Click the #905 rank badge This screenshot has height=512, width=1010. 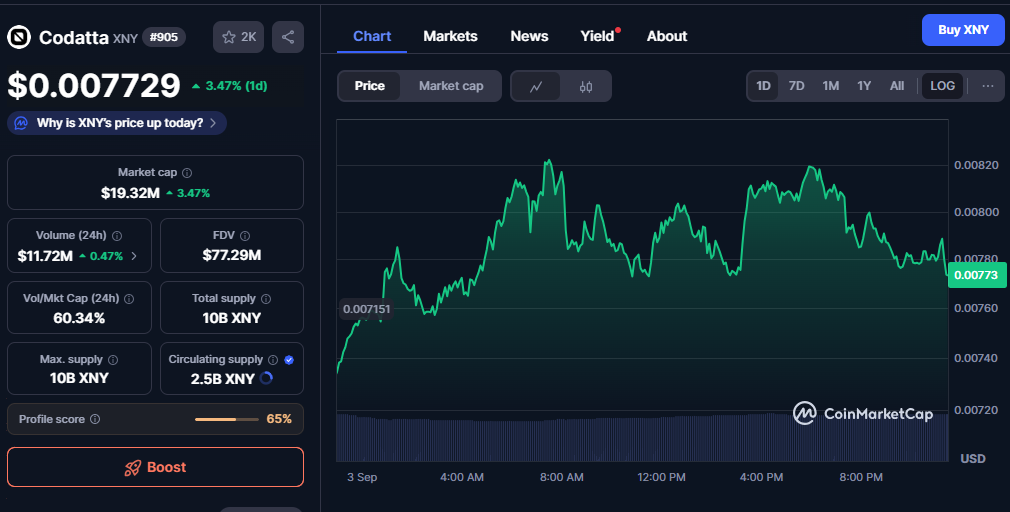point(164,37)
